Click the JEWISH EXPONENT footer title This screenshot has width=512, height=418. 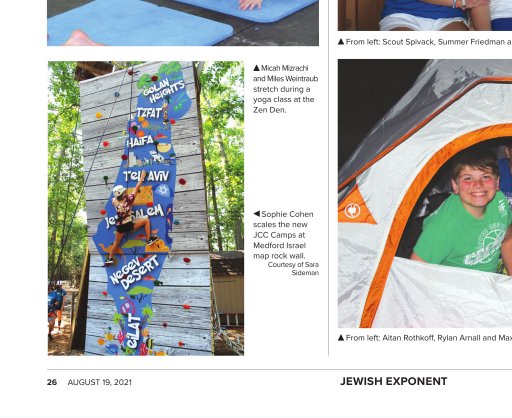click(x=394, y=381)
